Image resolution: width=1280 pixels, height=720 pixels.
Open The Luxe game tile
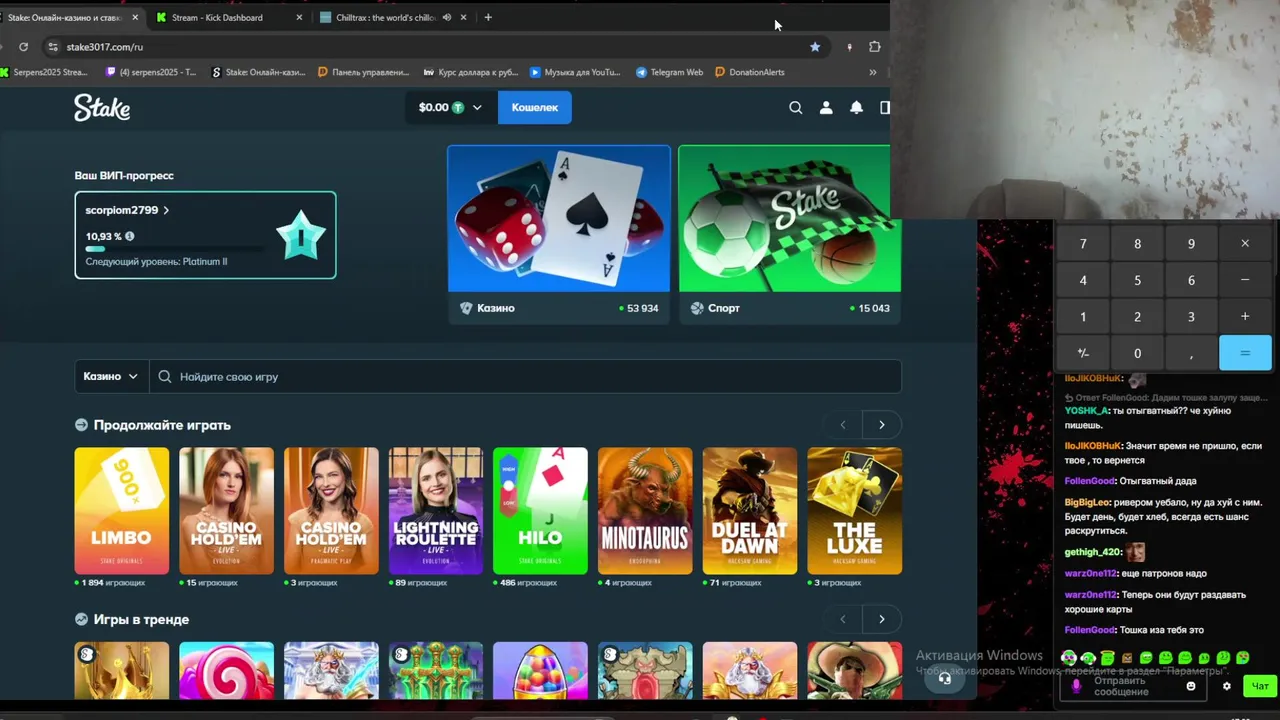tap(854, 511)
